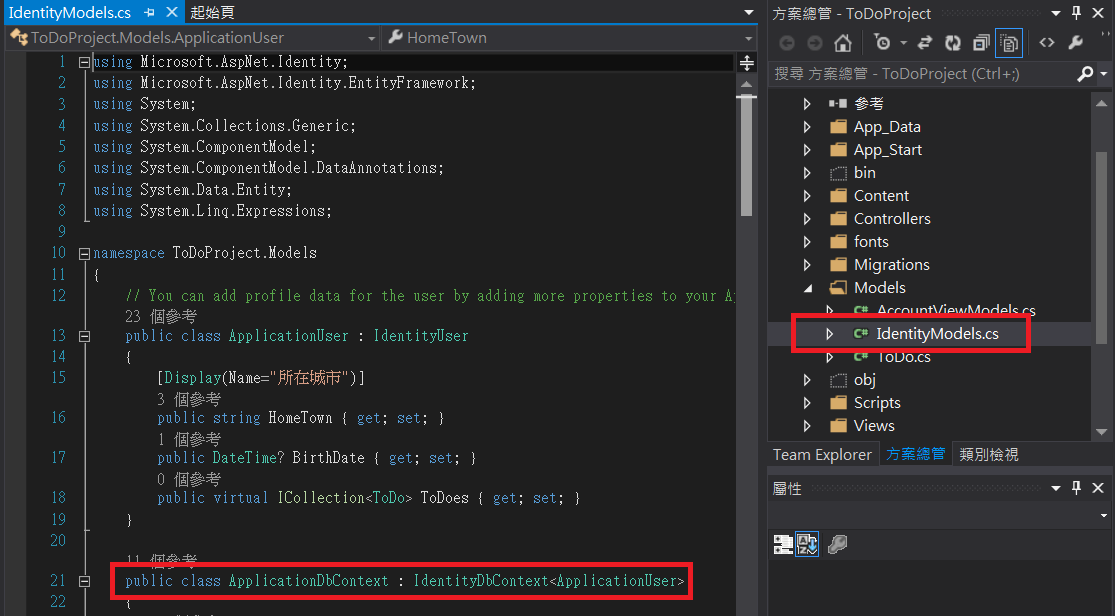1115x616 pixels.
Task: Click the Property Pages wrench icon in Properties
Action: tap(838, 545)
